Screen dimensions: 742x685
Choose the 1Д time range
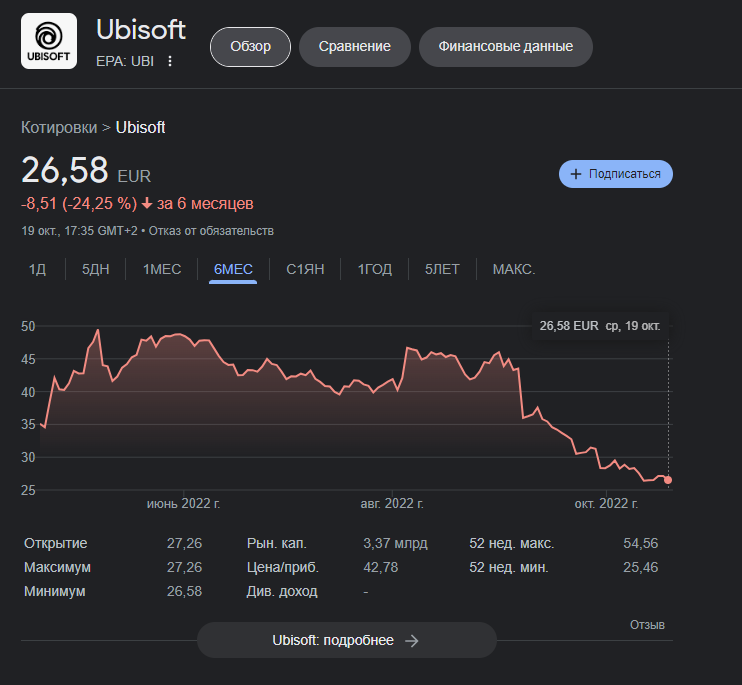coord(37,269)
